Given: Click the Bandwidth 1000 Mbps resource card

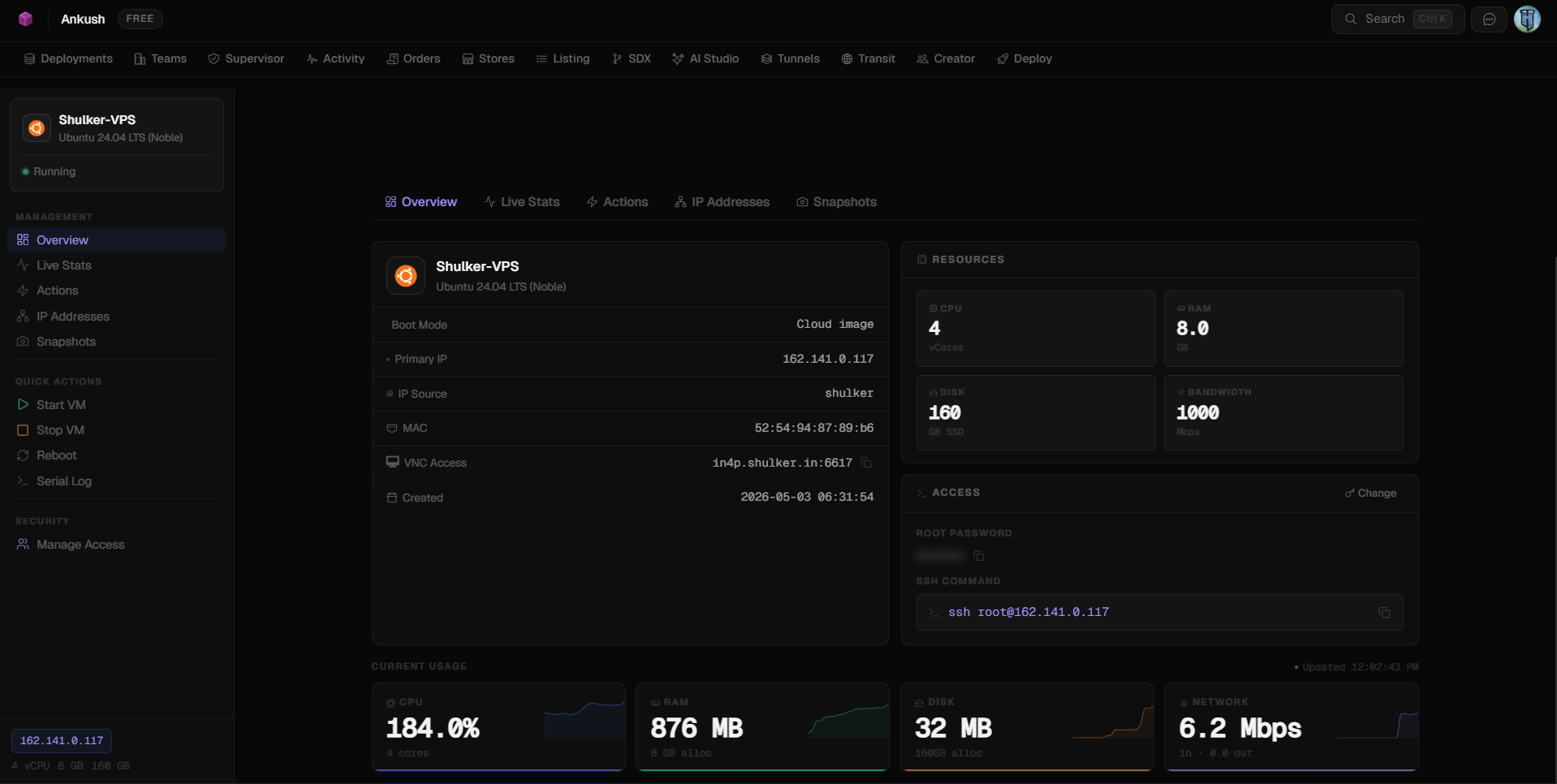Looking at the screenshot, I should [1283, 412].
